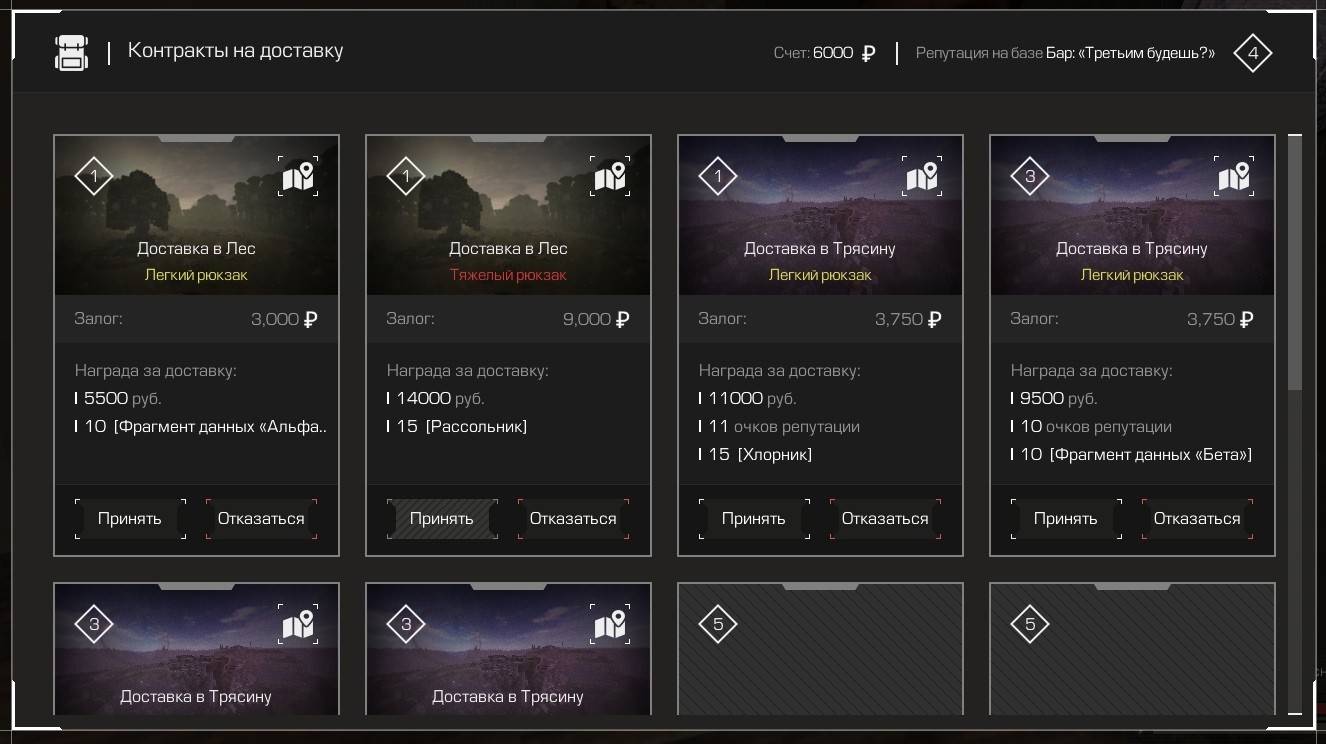Accept the 11000 руб. Swamp delivery contract
Viewport: 1326px width, 744px height.
pyautogui.click(x=754, y=519)
